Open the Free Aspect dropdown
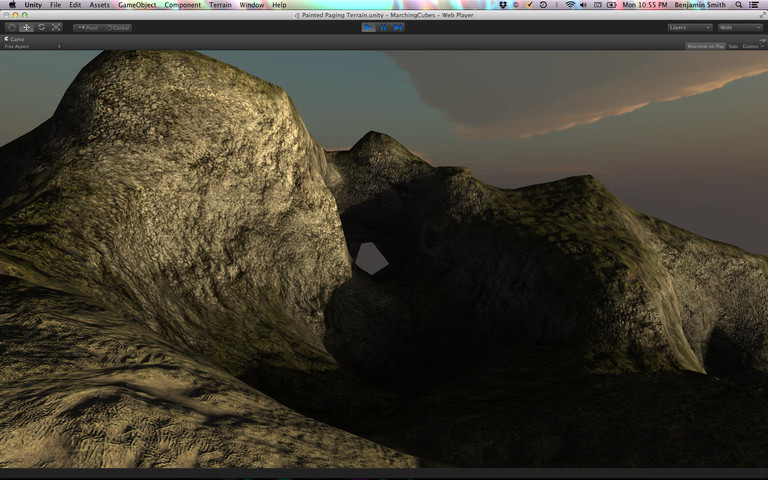 (32, 47)
